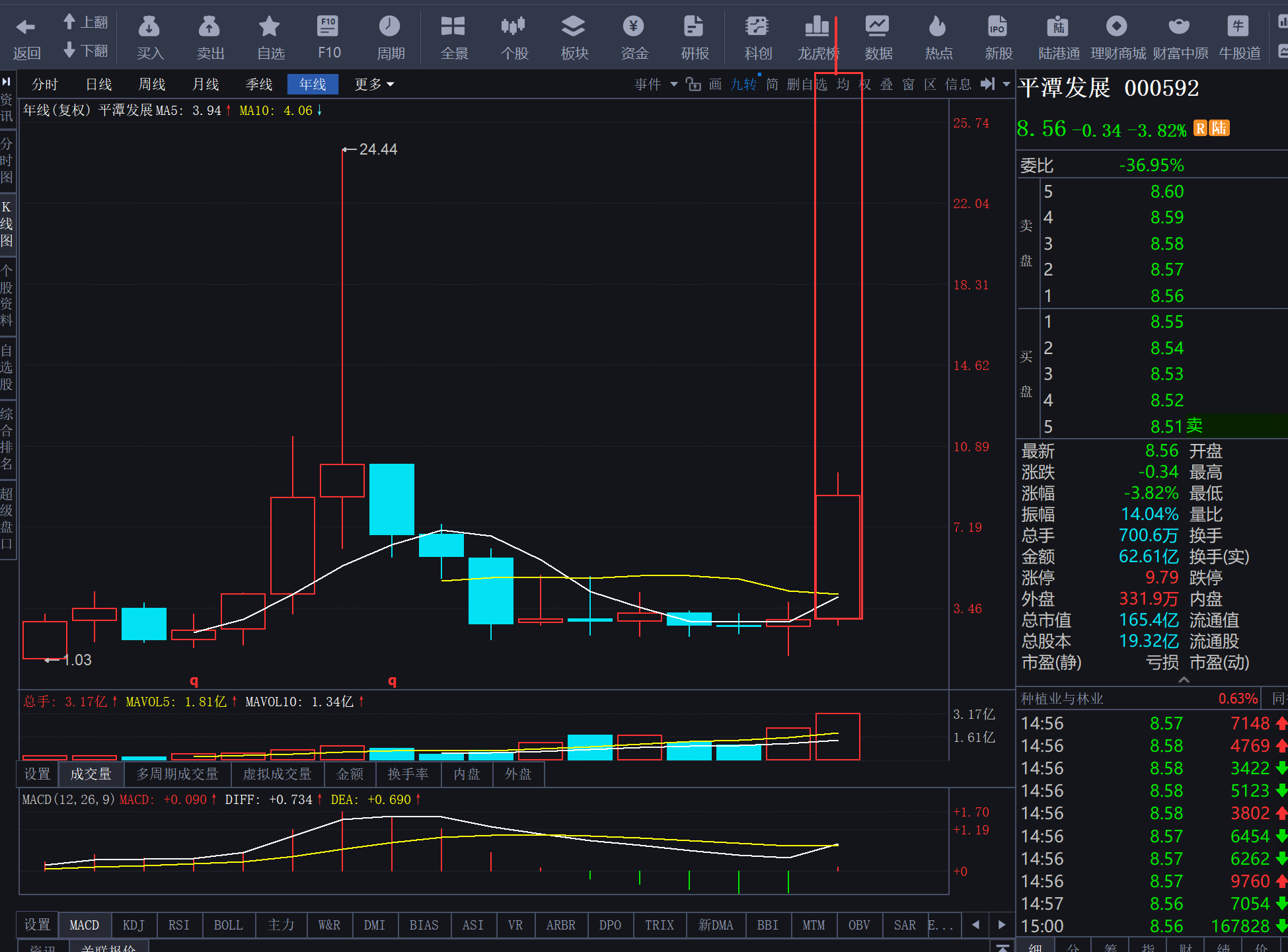The image size is (1288, 952).
Task: Open the 资金 yen coin icon
Action: [x=634, y=26]
